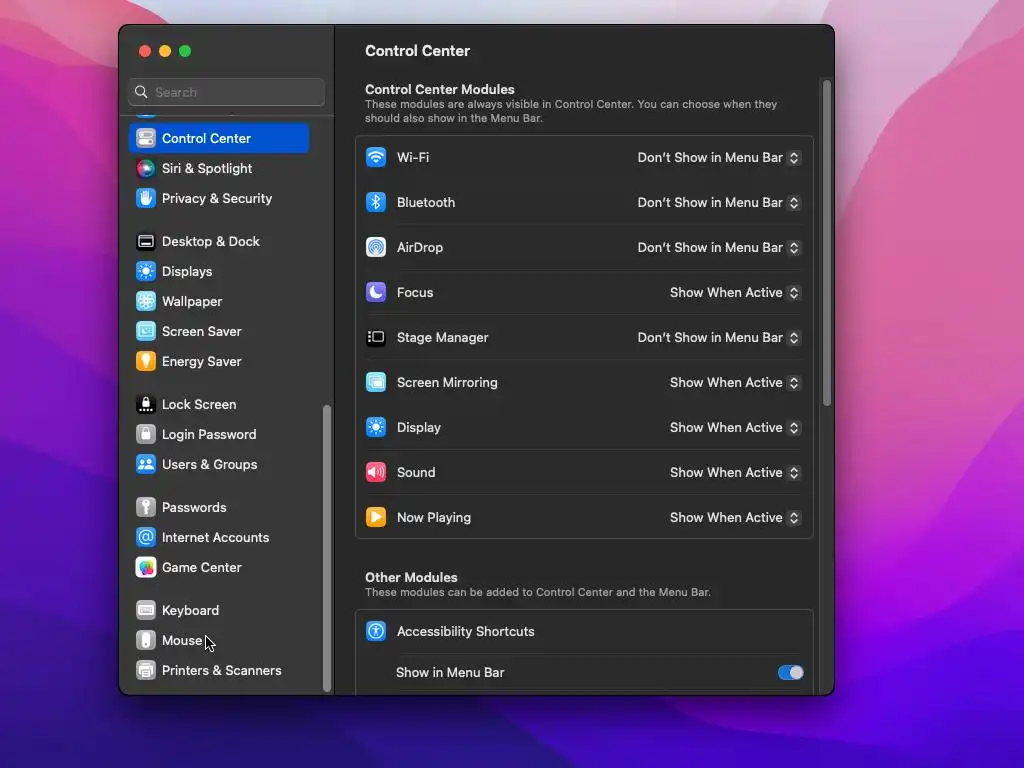
Task: Click the Game Center icon
Action: (146, 568)
